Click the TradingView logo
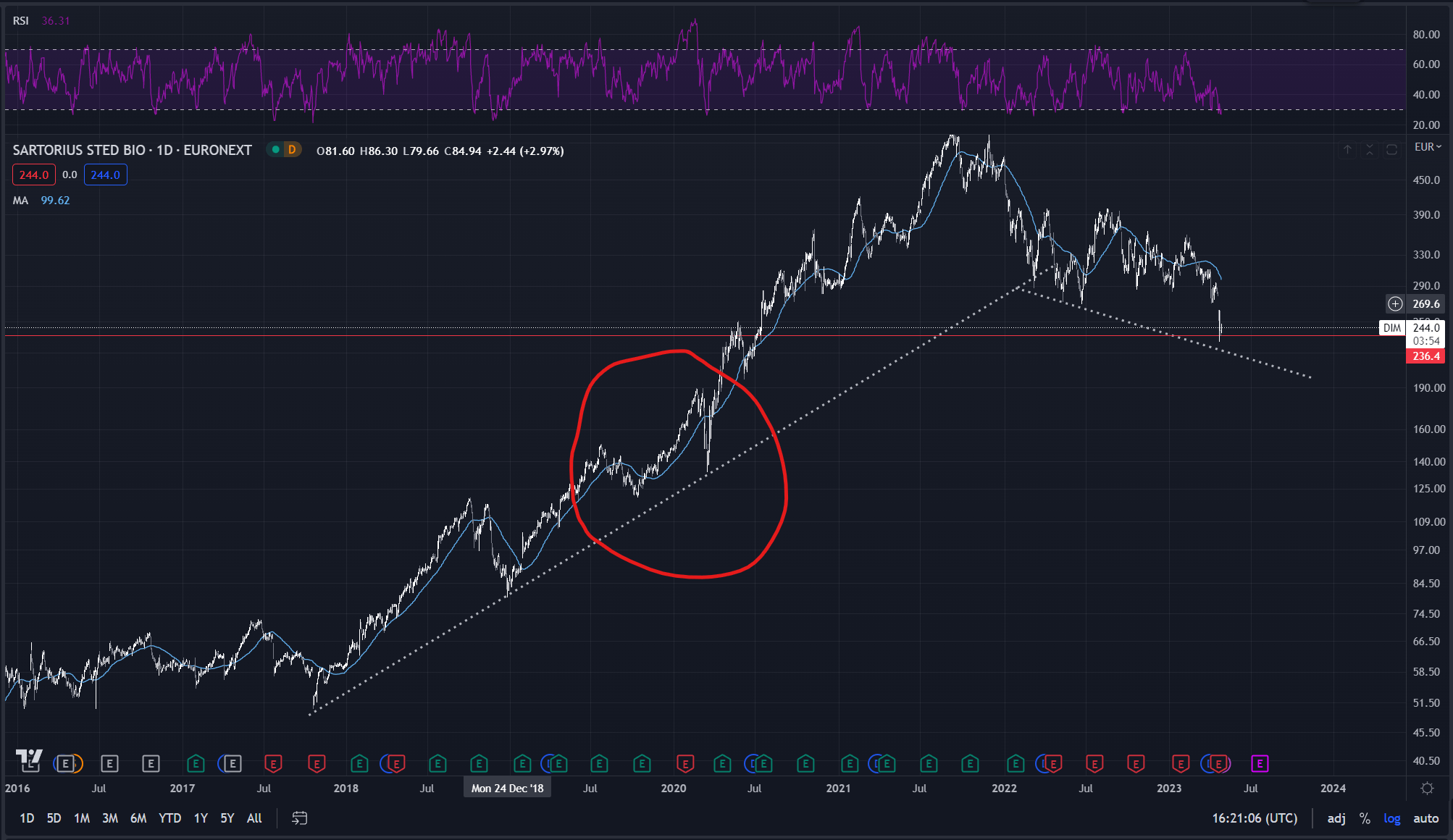Screen dimensions: 1453x840 (30, 759)
